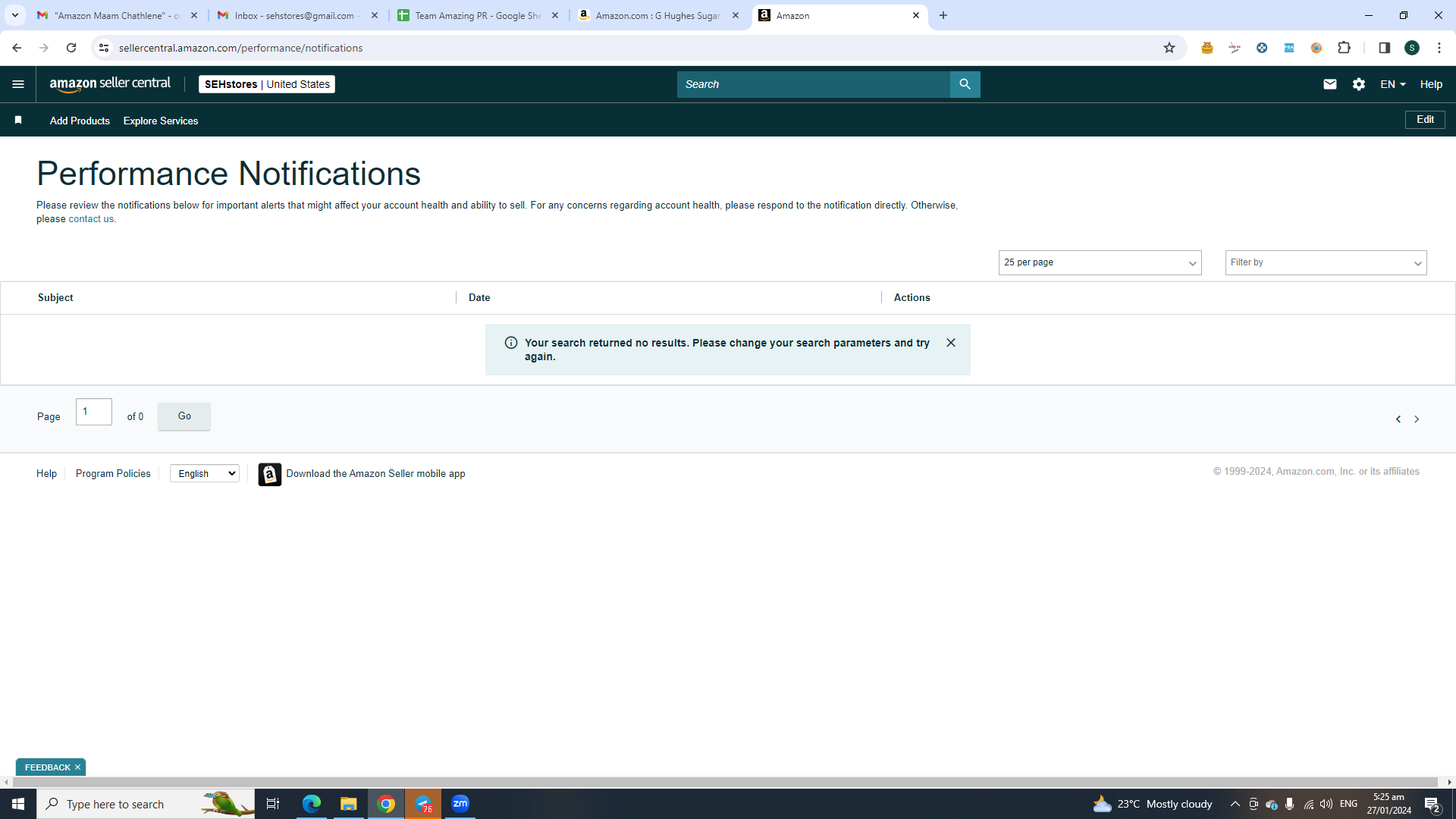
Task: Dismiss the no results message
Action: (951, 343)
